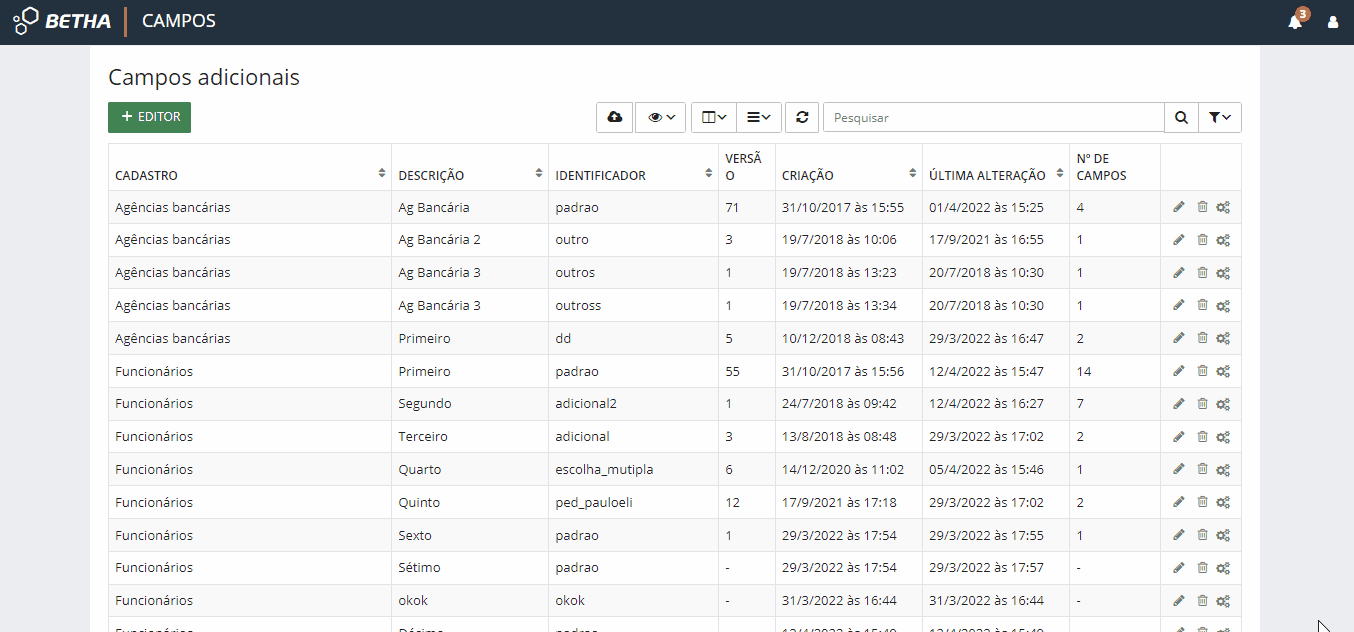
Task: Click trash icon for Quarto row
Action: [1202, 469]
